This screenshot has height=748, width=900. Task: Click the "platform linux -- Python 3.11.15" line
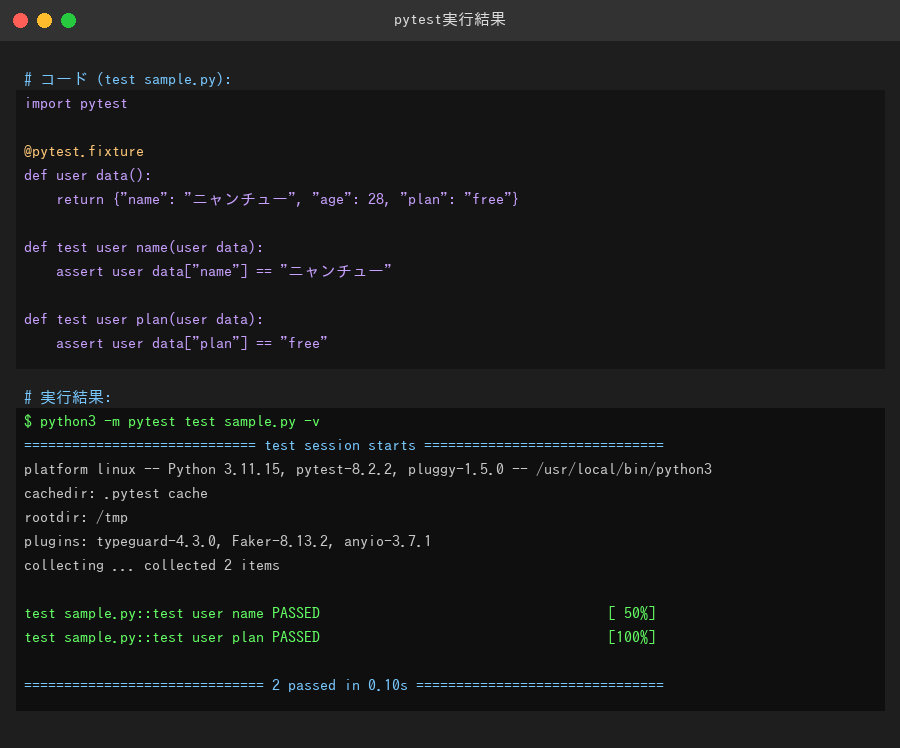click(368, 470)
